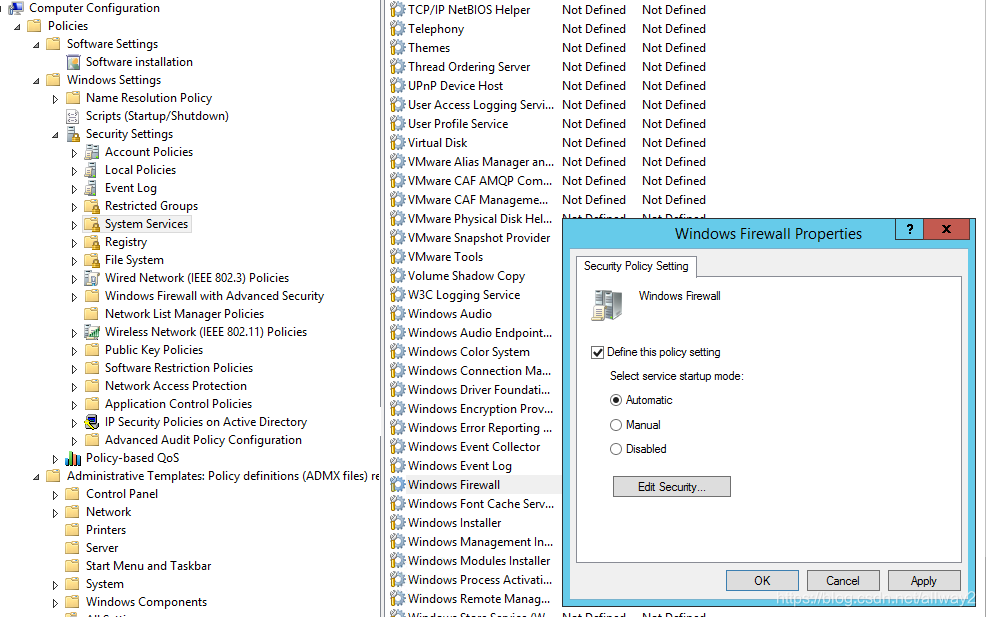
Task: Click the Wired Network policies icon
Action: [92, 278]
